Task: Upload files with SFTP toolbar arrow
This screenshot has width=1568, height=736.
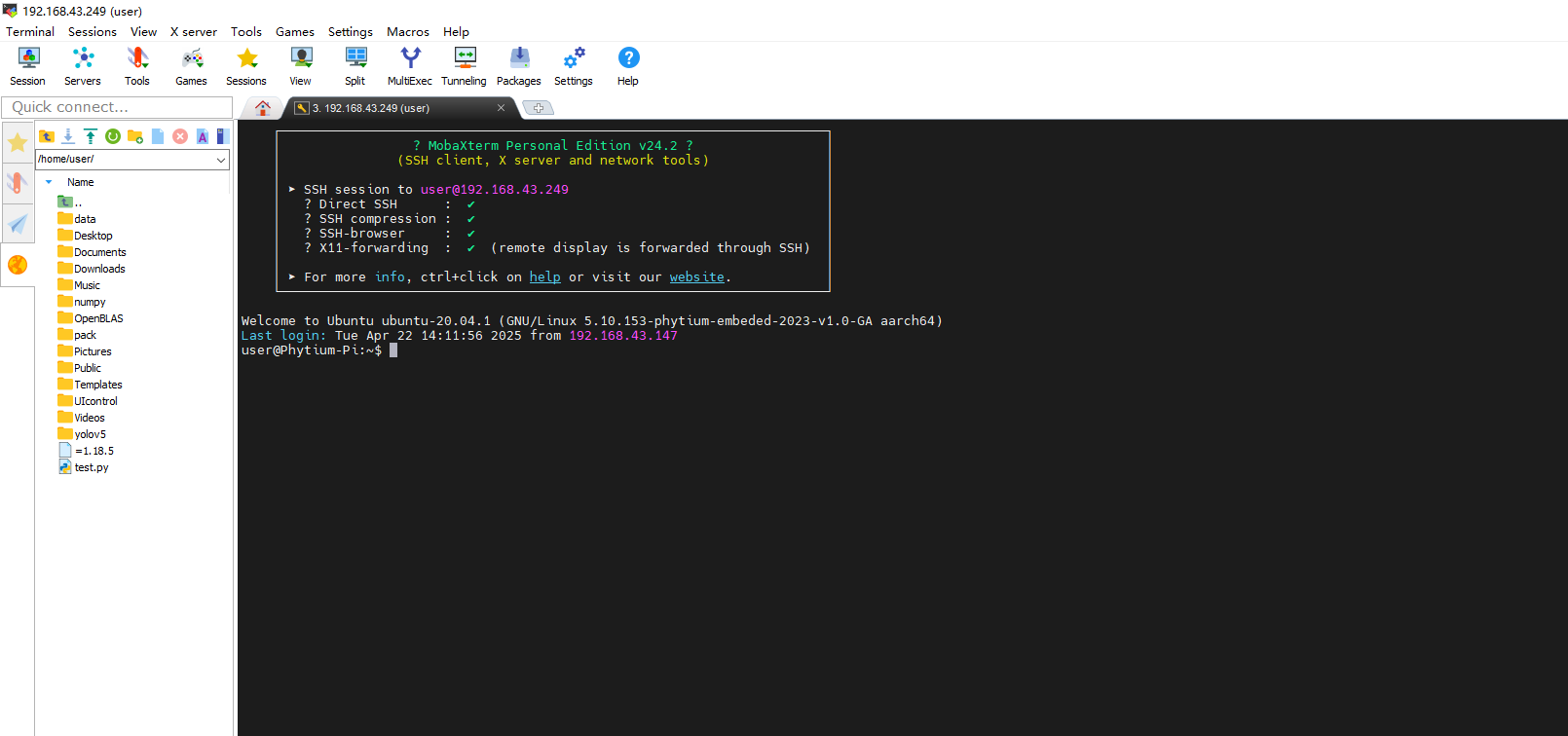Action: [91, 136]
